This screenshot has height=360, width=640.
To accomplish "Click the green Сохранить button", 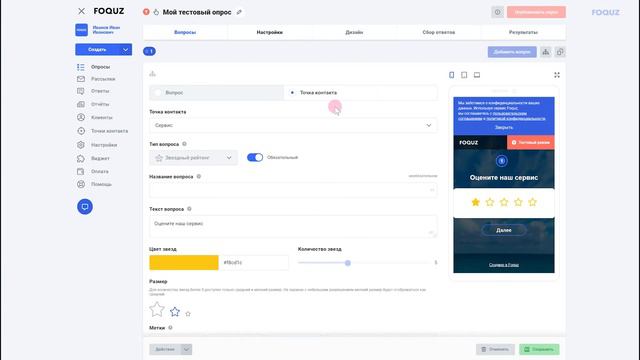I will (539, 349).
